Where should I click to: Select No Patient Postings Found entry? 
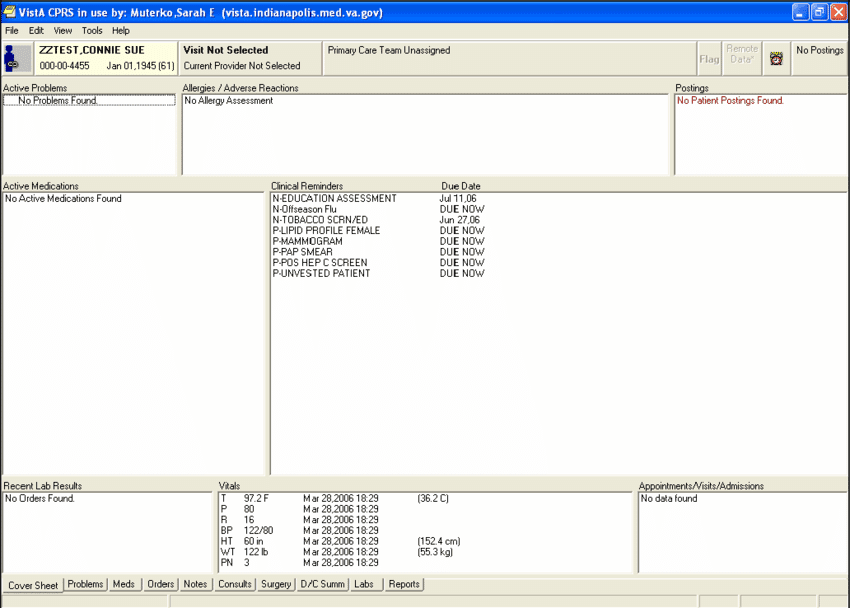pyautogui.click(x=730, y=100)
